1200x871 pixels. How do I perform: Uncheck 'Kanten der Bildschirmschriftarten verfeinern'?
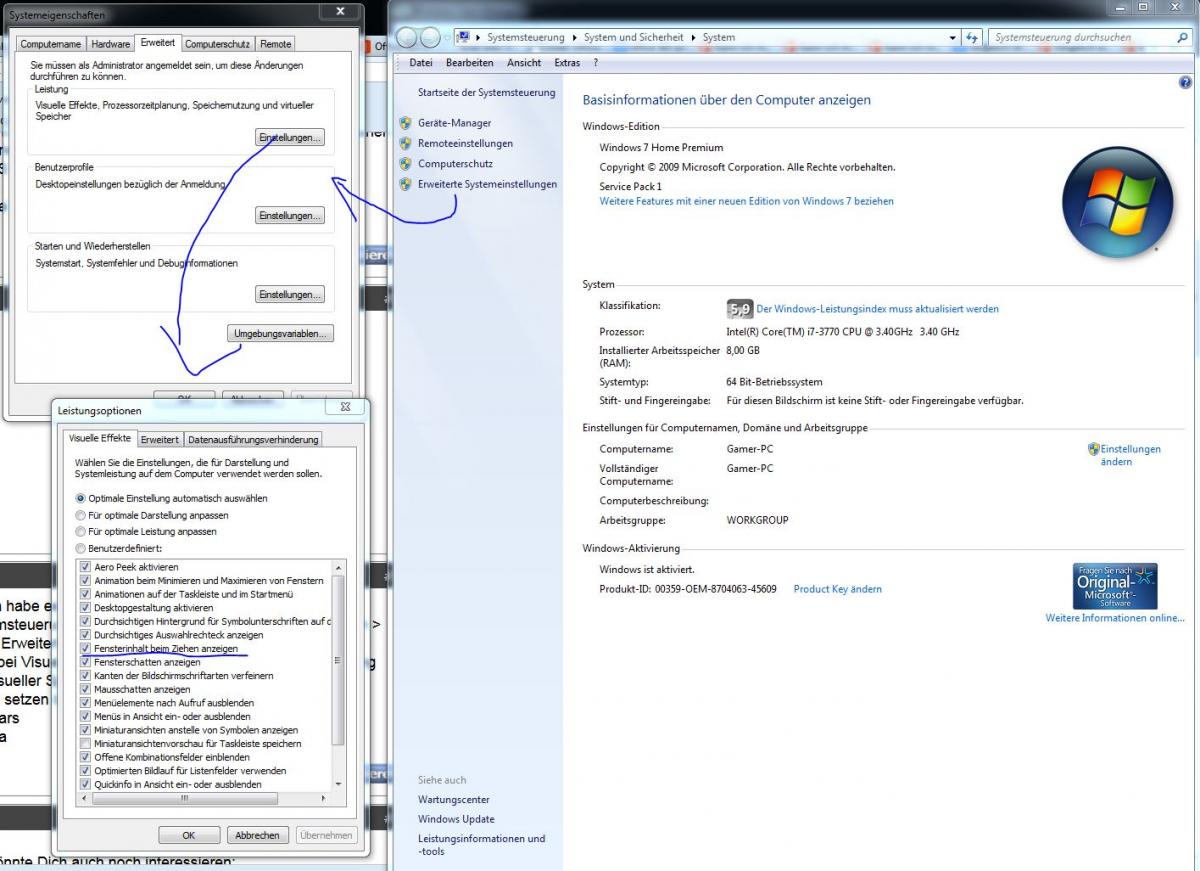point(86,676)
